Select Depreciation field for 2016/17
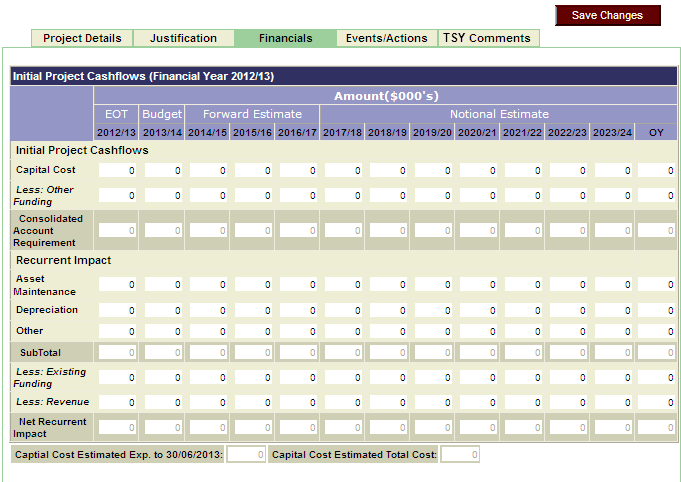This screenshot has height=482, width=681. (297, 311)
